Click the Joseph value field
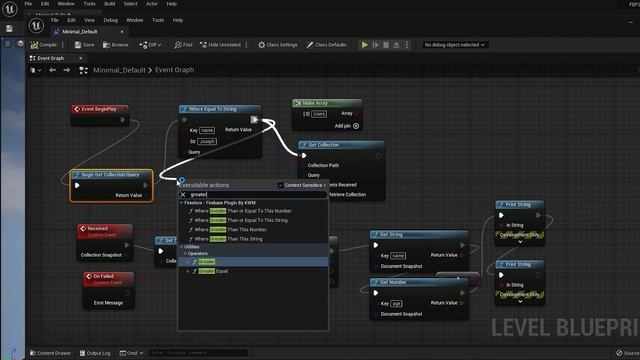 pos(207,142)
